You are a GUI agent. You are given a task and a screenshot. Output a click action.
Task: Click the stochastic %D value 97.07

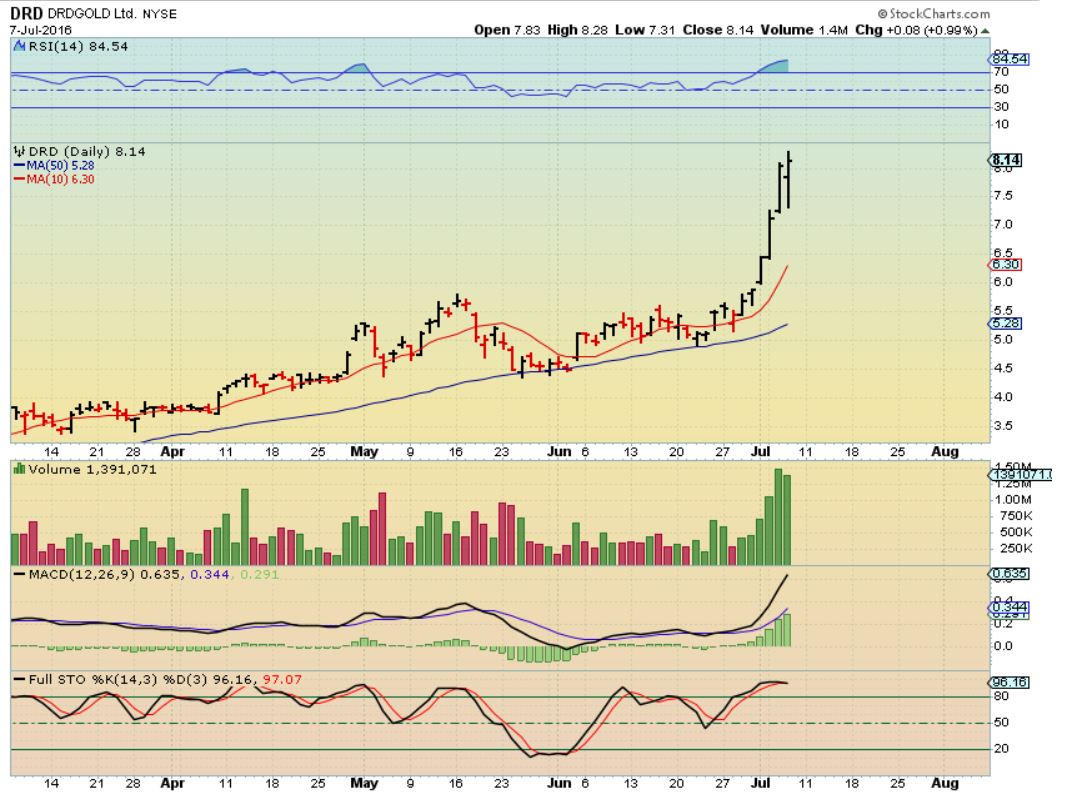coord(282,679)
